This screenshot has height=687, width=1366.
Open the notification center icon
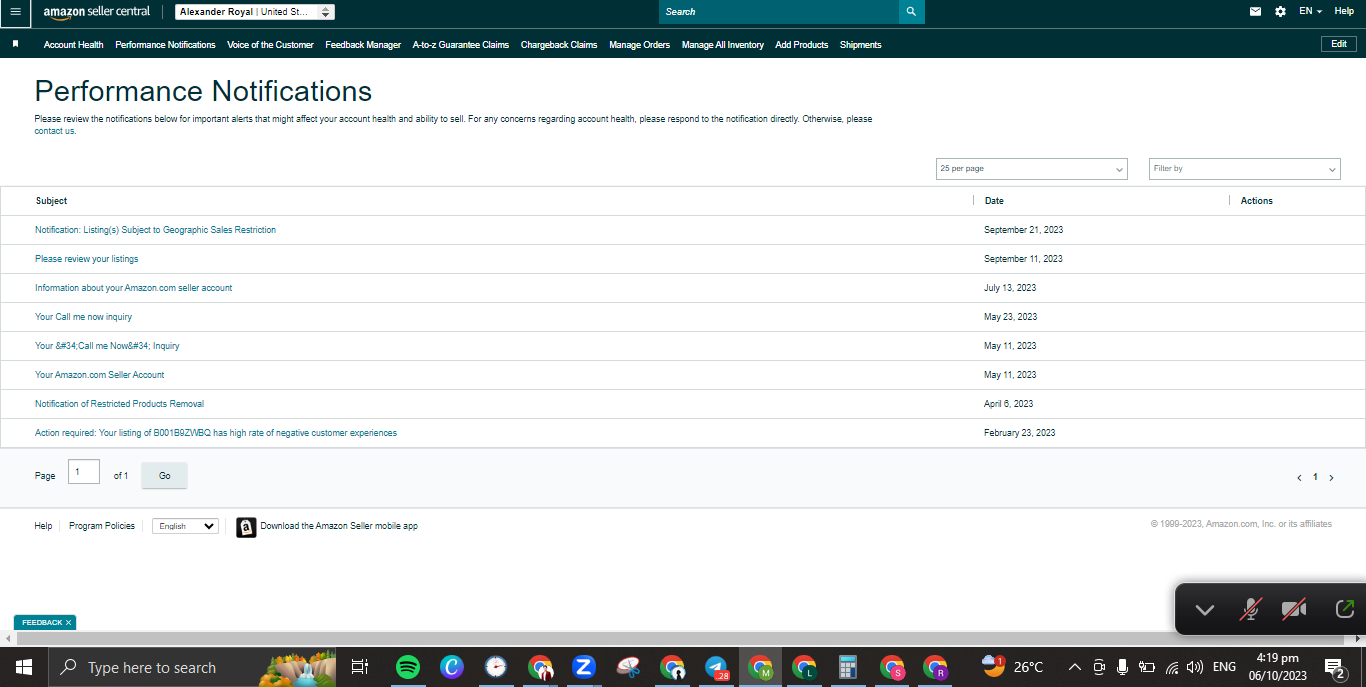[x=1334, y=667]
